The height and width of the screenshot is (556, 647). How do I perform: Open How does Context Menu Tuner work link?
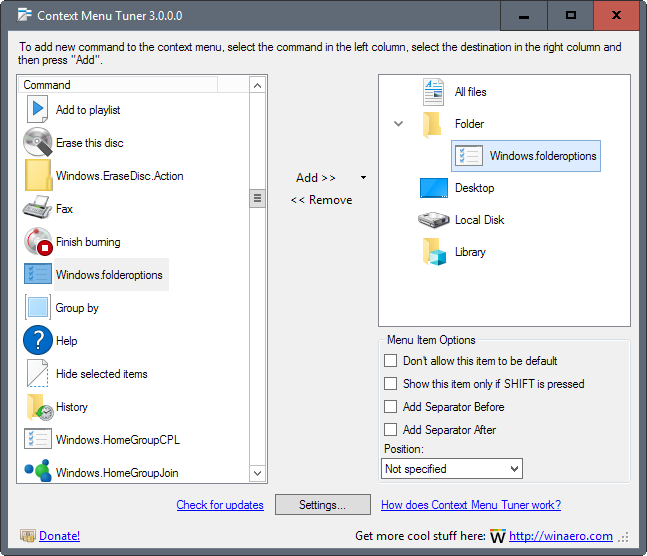(471, 505)
